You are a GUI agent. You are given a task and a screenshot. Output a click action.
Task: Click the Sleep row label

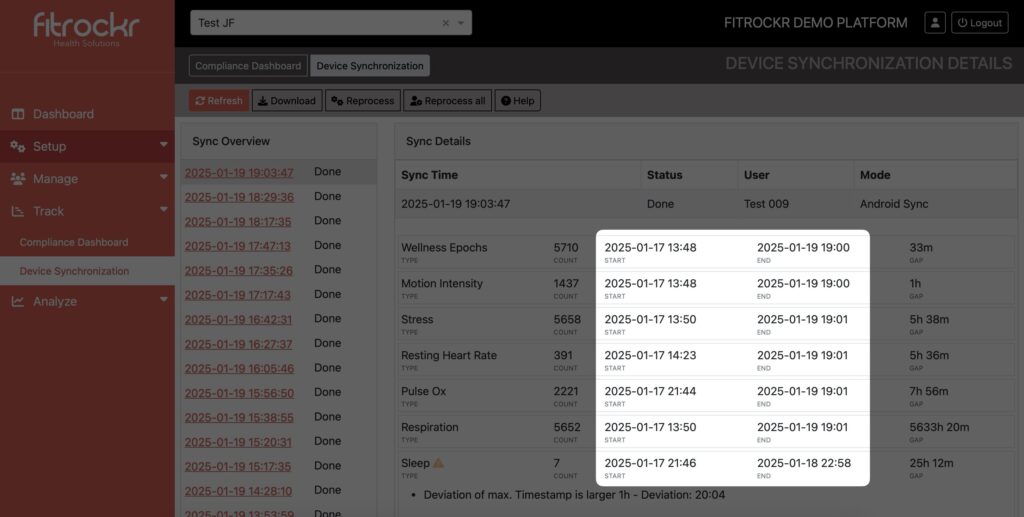point(415,463)
